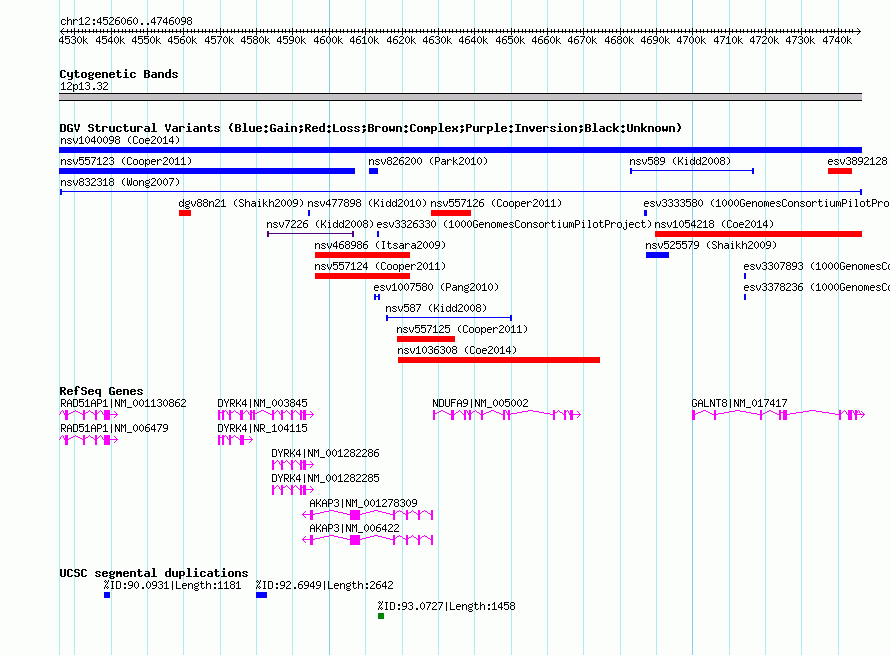The image size is (890, 655).
Task: Click the green %ID:93.0727 duplication block
Action: coord(381,616)
